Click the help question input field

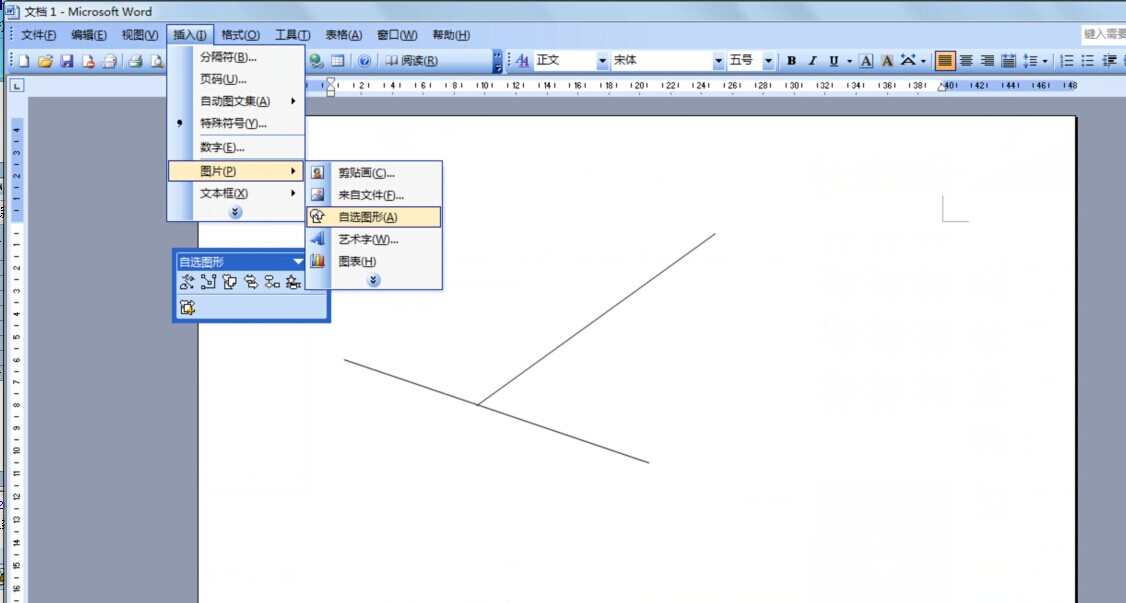[x=1103, y=34]
